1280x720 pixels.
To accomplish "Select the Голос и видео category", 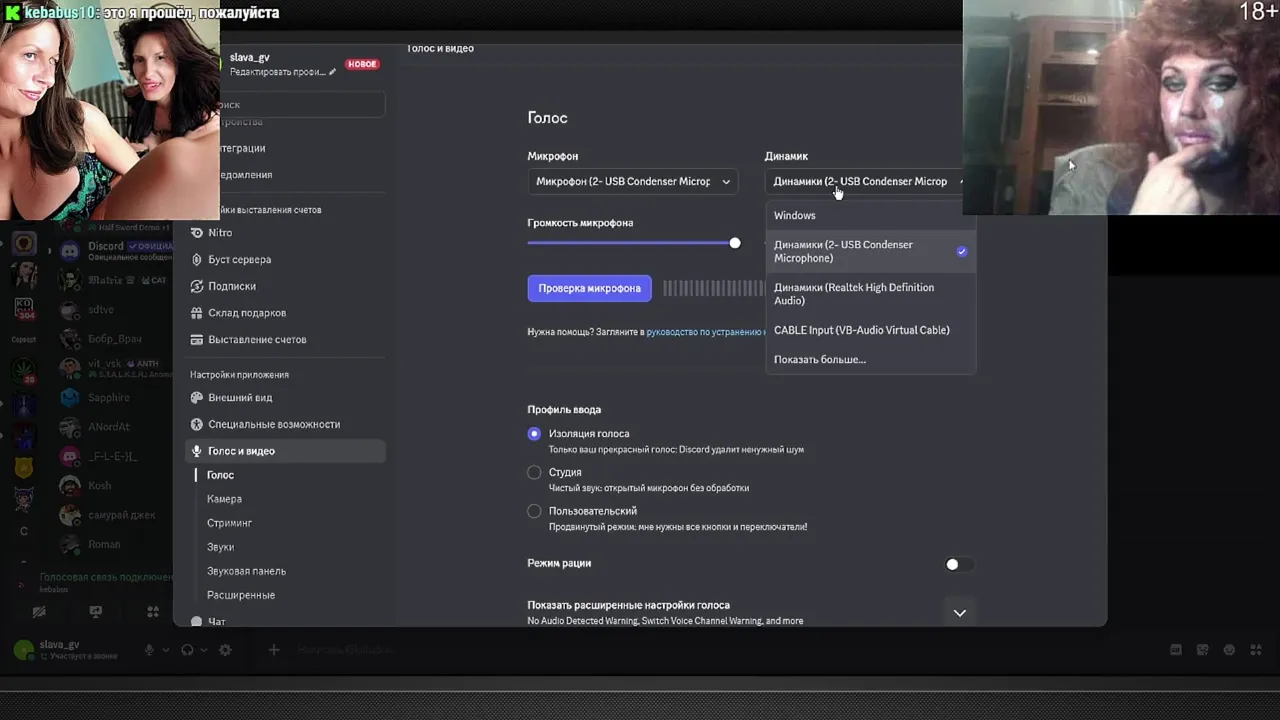I will pos(286,451).
